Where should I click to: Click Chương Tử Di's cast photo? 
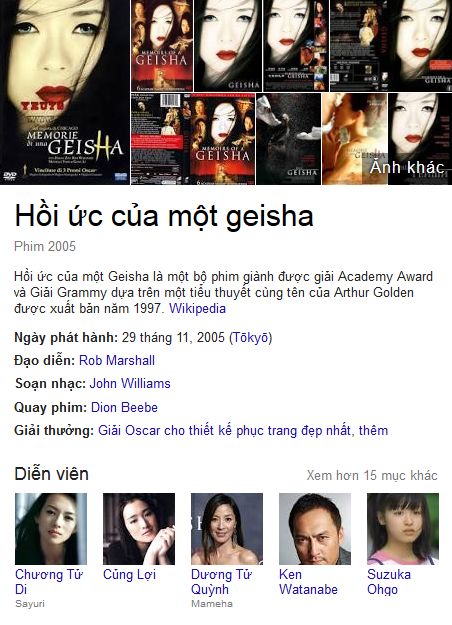point(51,529)
